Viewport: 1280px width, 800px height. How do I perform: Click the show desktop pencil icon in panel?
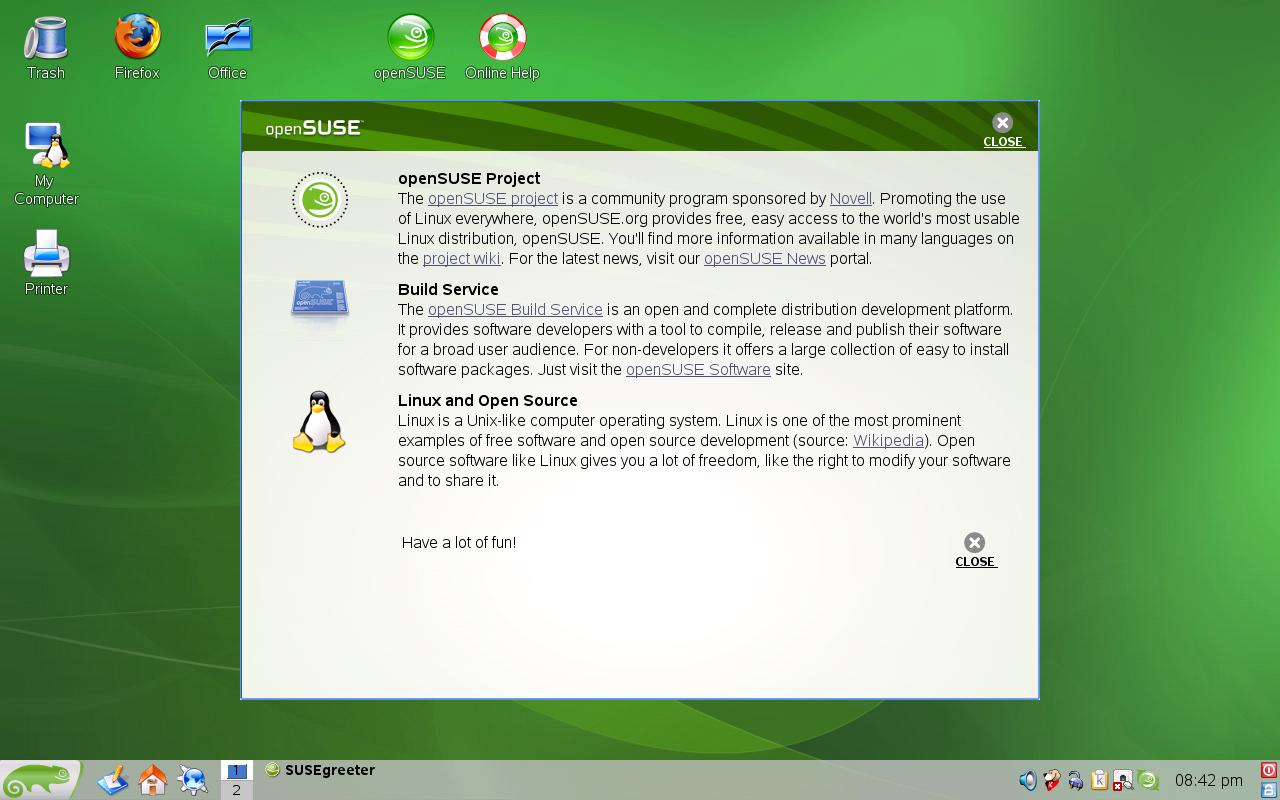point(113,780)
